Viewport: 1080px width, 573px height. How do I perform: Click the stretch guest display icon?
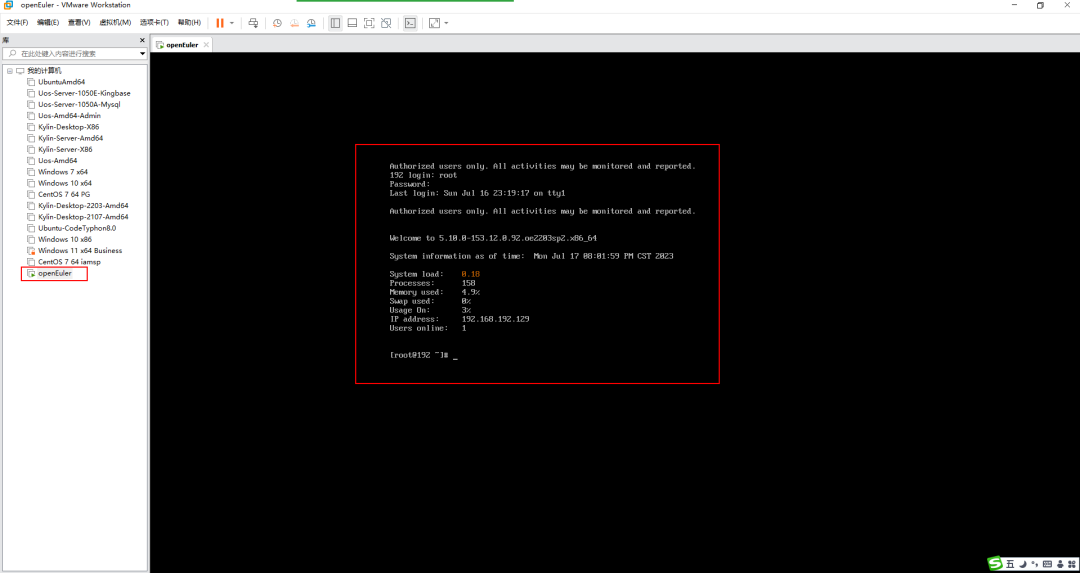[x=434, y=23]
